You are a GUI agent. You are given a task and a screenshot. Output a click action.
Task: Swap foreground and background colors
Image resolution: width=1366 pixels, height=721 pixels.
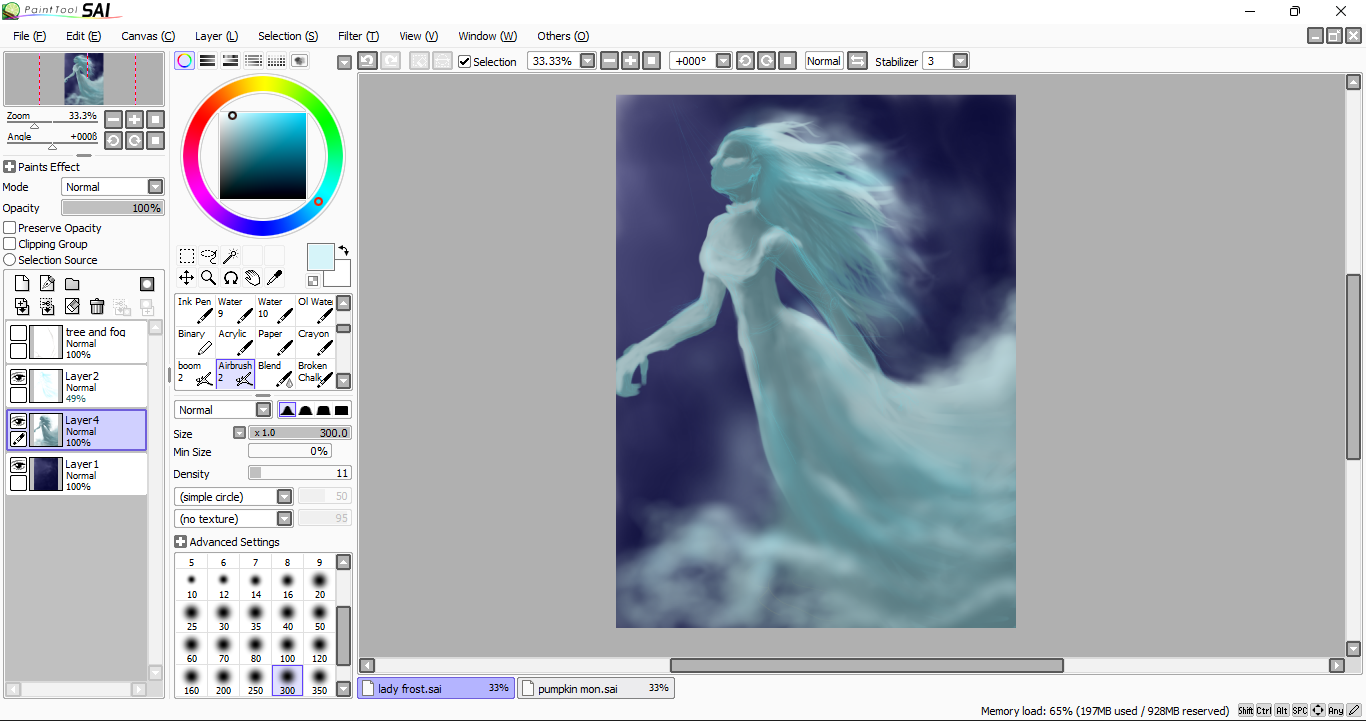(x=343, y=251)
